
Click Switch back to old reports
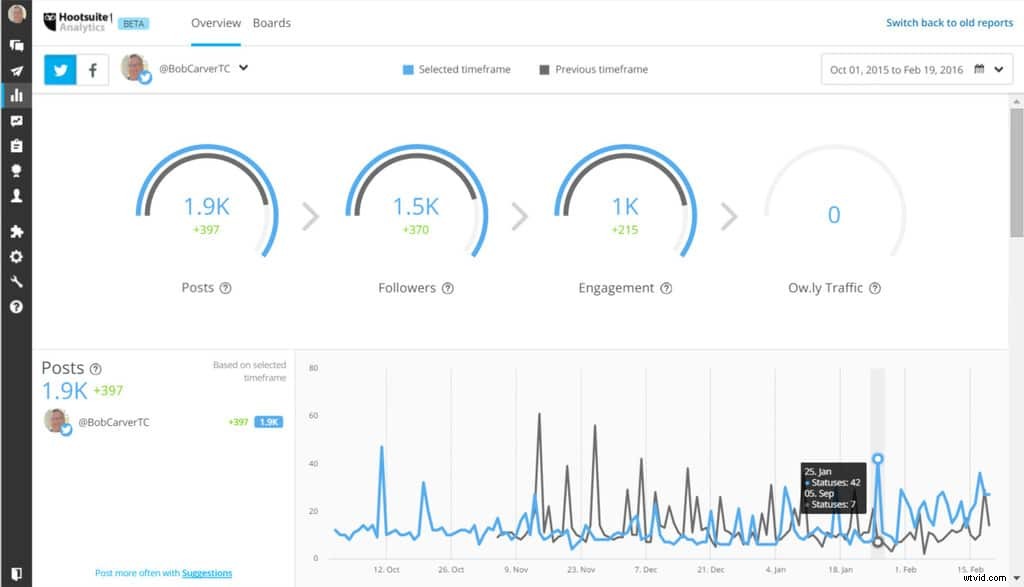coord(948,22)
